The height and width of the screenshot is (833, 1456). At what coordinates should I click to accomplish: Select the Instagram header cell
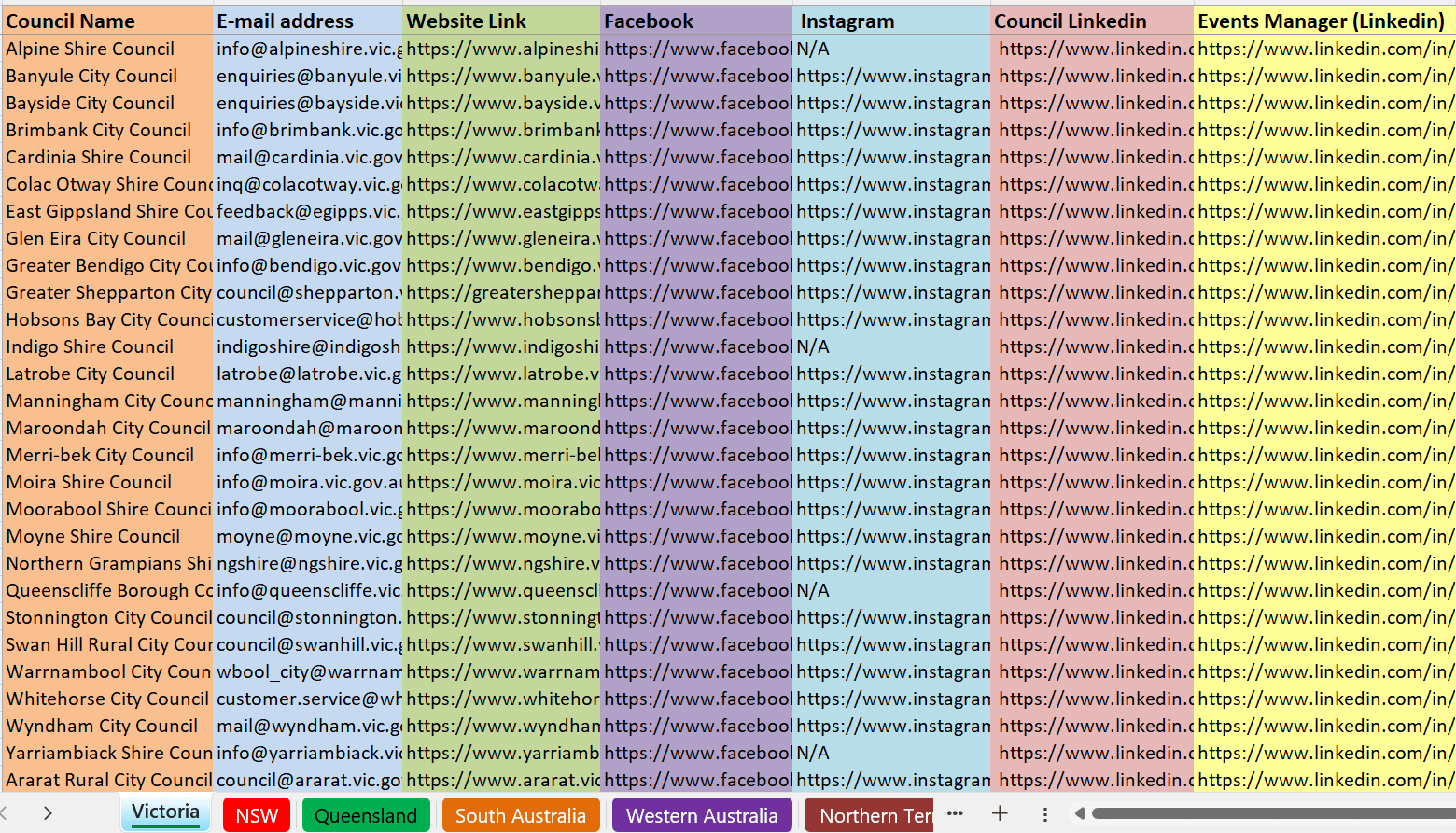(x=891, y=21)
